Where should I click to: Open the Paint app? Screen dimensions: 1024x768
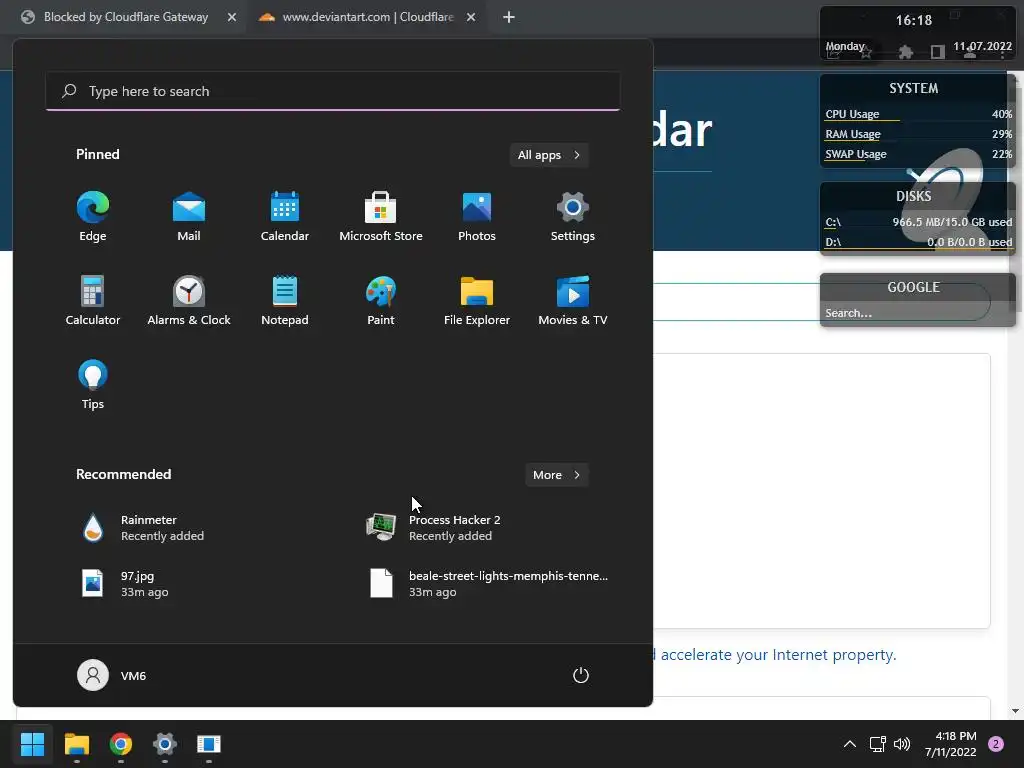coord(381,300)
